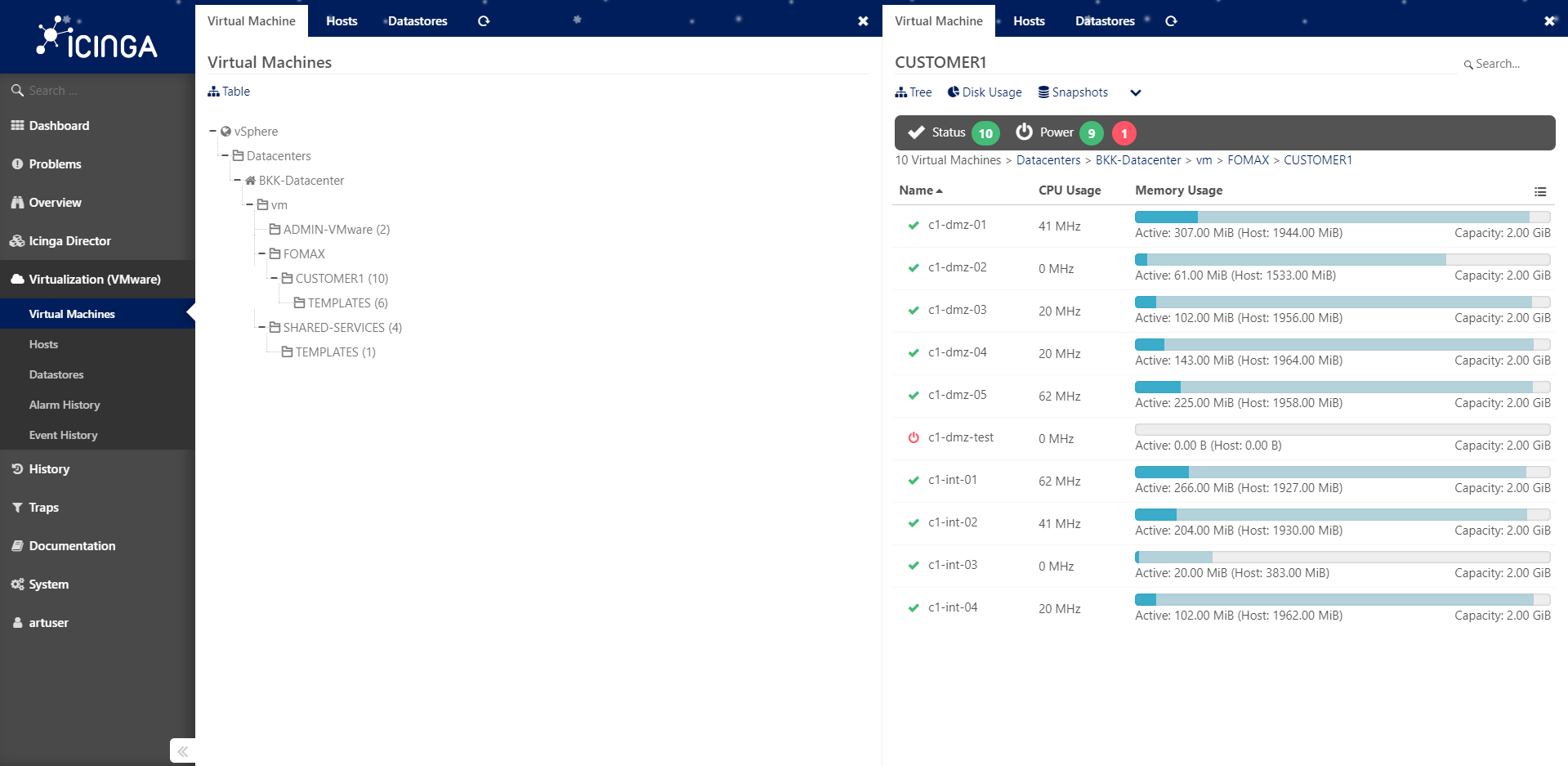
Task: Open Snapshots view
Action: click(x=1073, y=92)
